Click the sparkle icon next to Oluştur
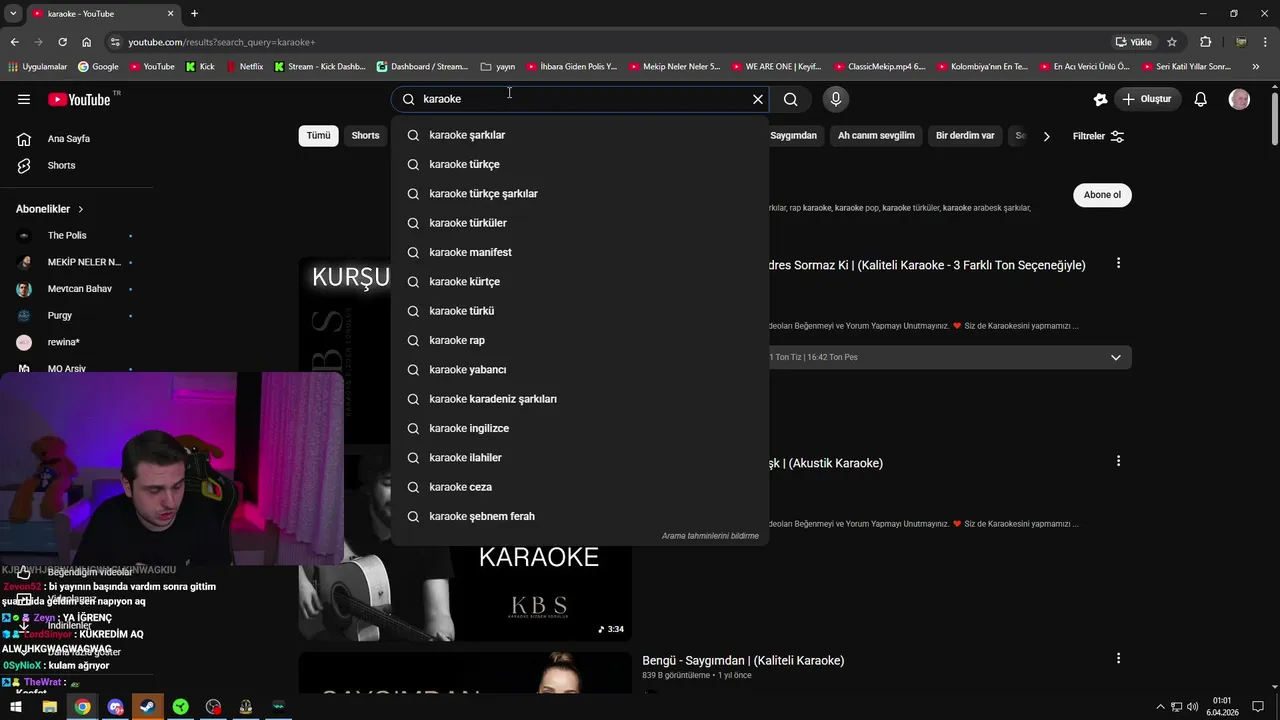Screen dimensions: 1280x720 pos(1100,99)
